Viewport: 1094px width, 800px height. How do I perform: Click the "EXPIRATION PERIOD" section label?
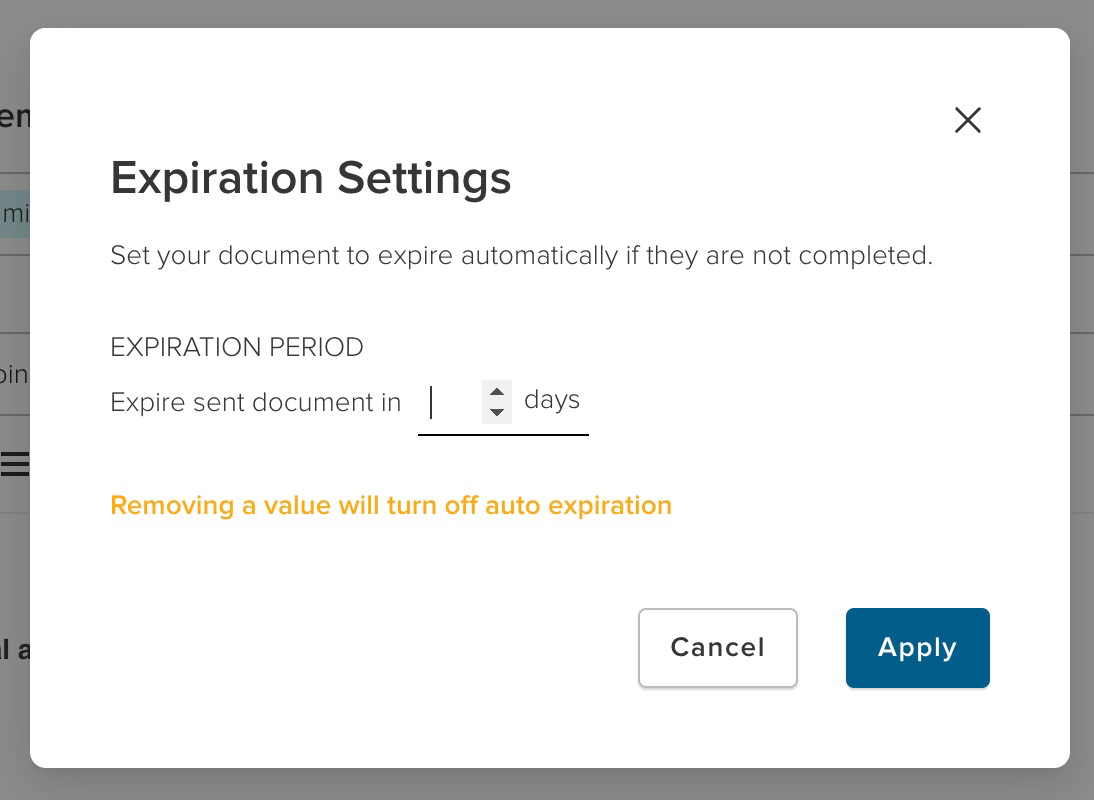pyautogui.click(x=236, y=347)
